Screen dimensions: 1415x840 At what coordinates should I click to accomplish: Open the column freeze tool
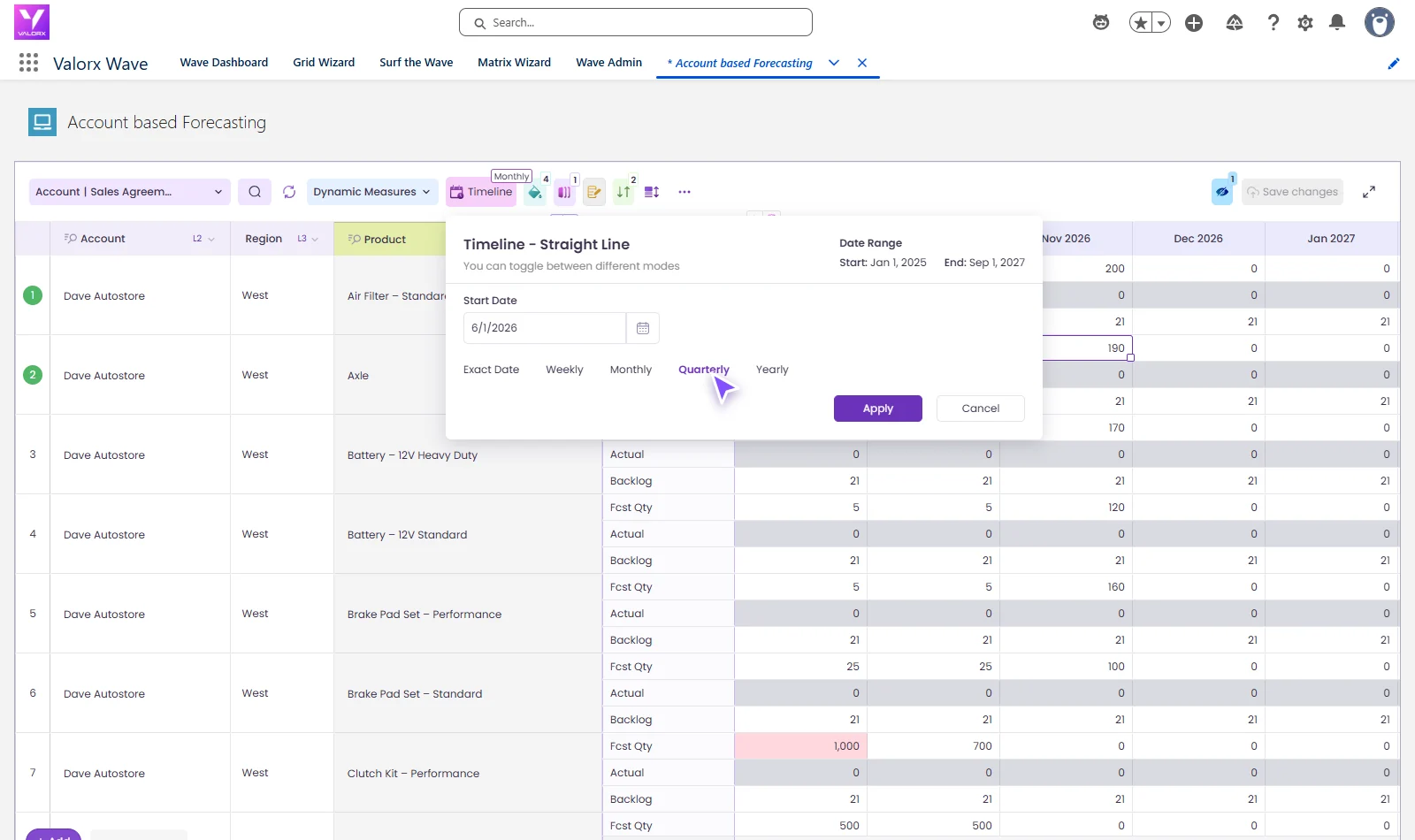564,192
